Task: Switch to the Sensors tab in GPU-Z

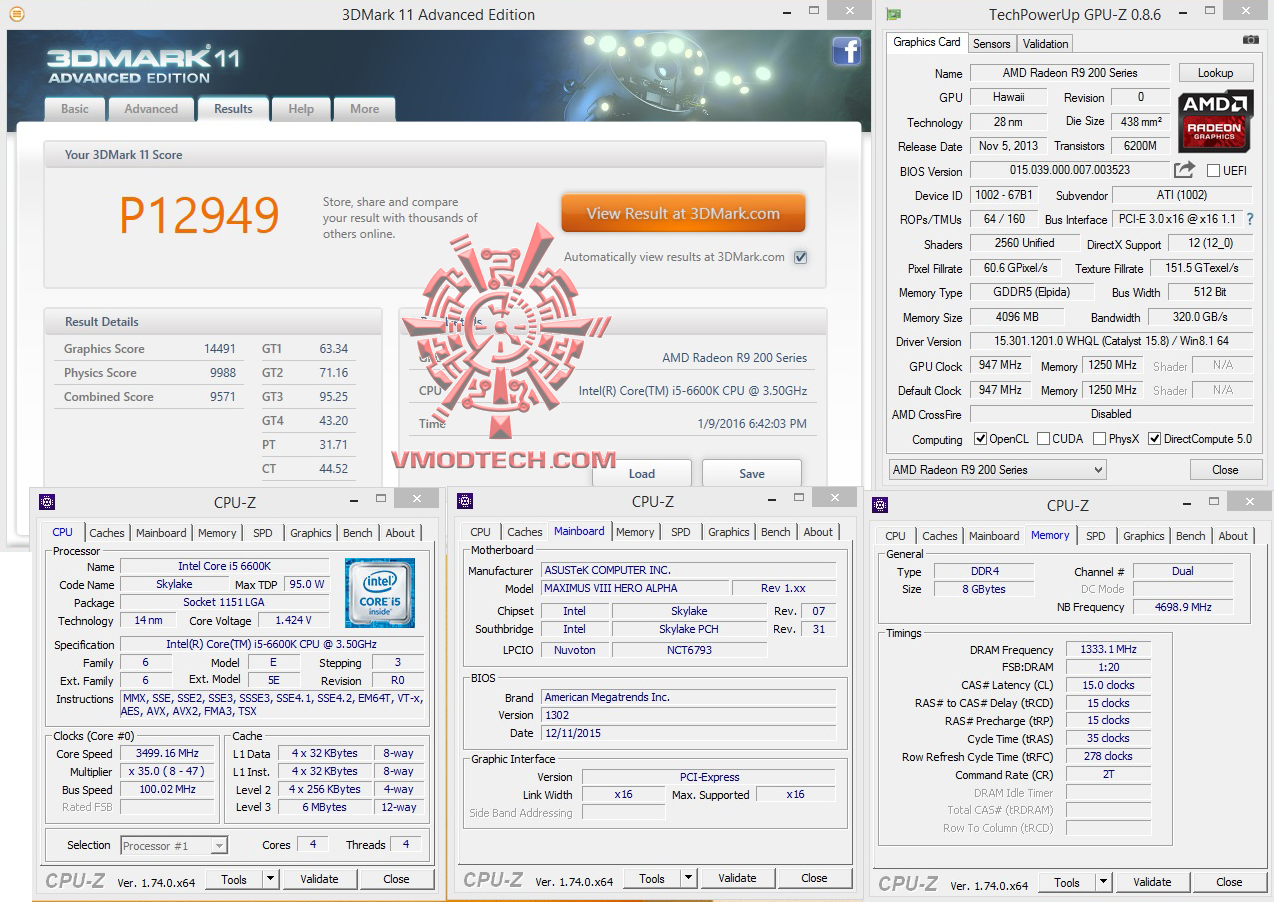Action: (992, 44)
